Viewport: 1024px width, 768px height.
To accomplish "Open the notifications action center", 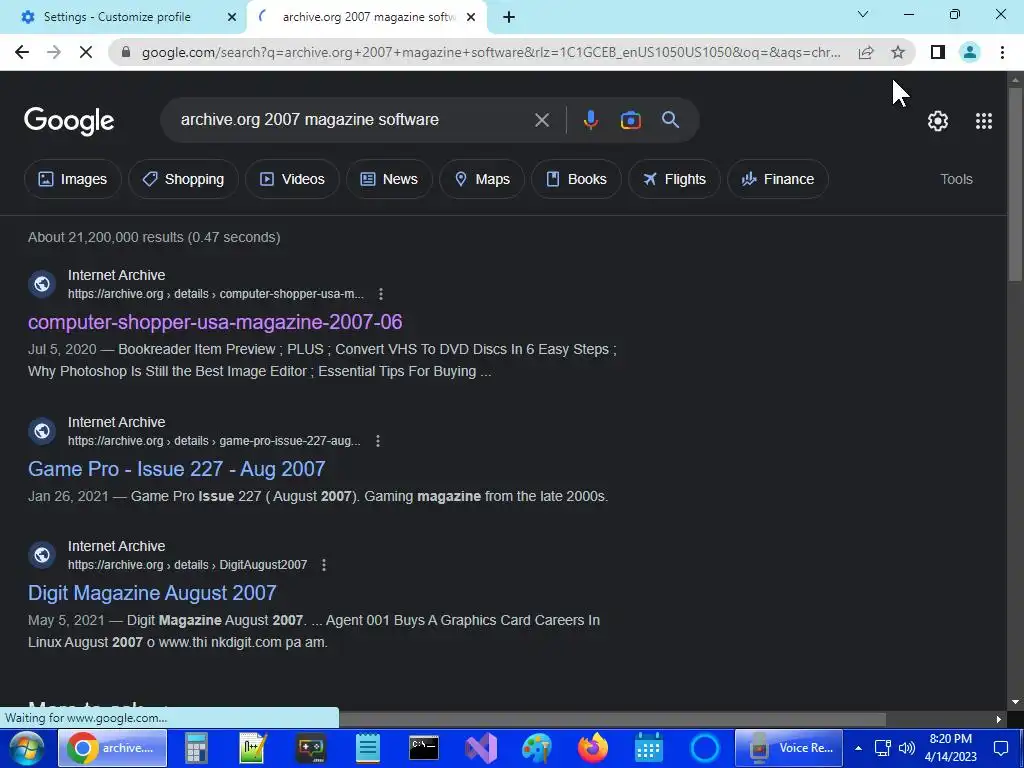I will coord(1001,748).
